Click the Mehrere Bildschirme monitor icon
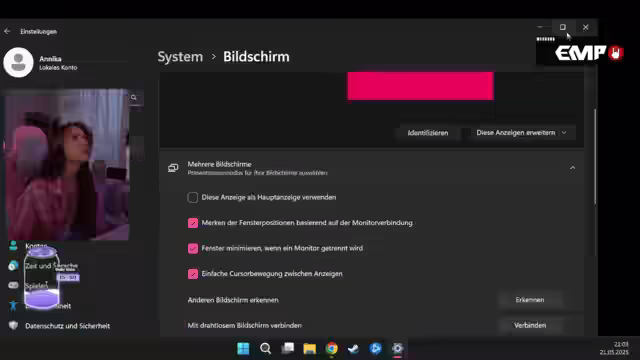640x360 pixels. tap(173, 168)
